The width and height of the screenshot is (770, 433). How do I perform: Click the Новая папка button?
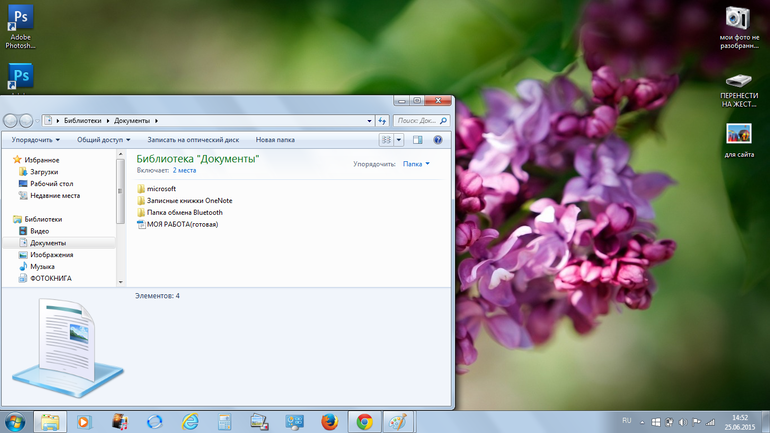point(275,140)
